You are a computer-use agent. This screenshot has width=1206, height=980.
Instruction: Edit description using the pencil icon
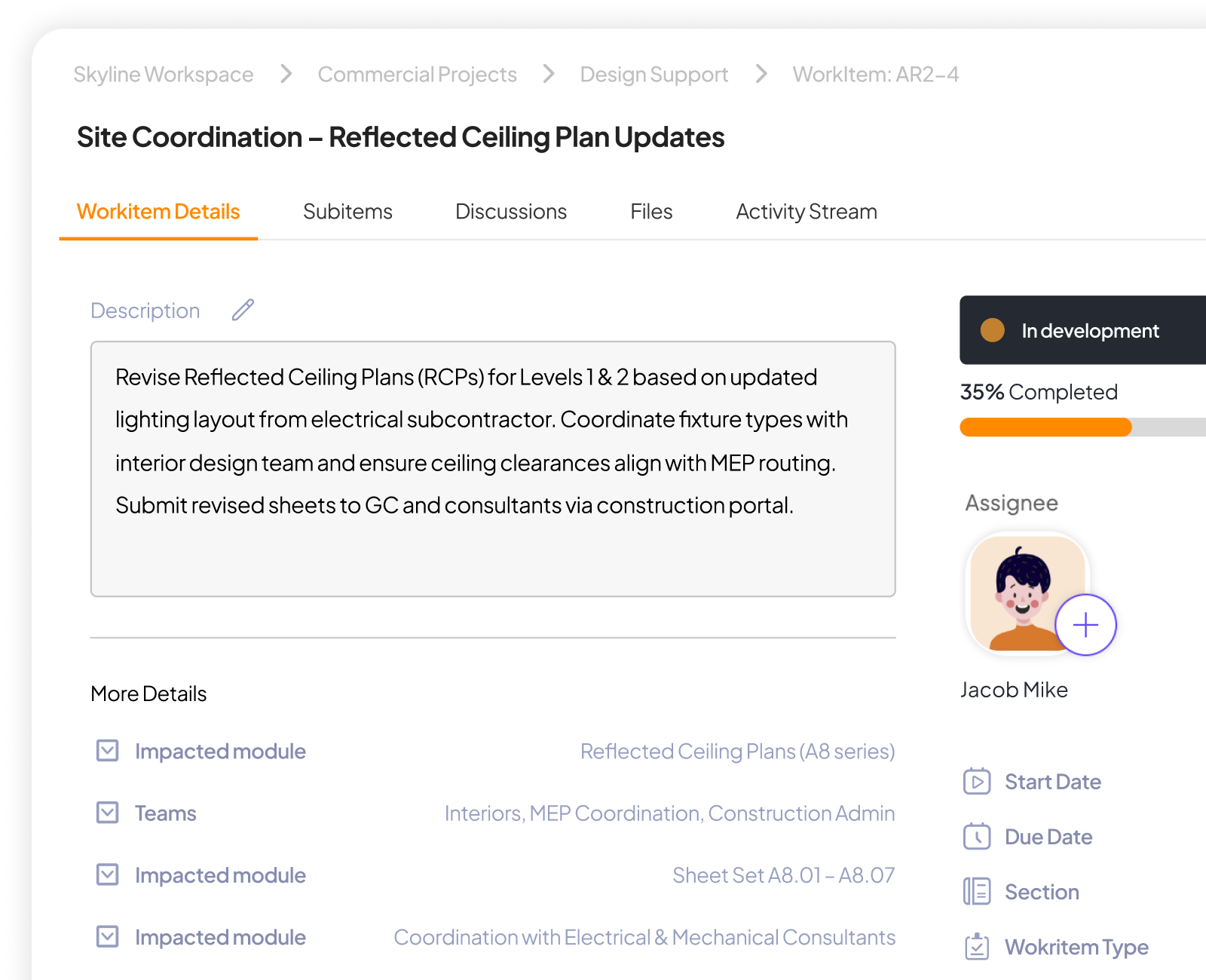coord(243,310)
